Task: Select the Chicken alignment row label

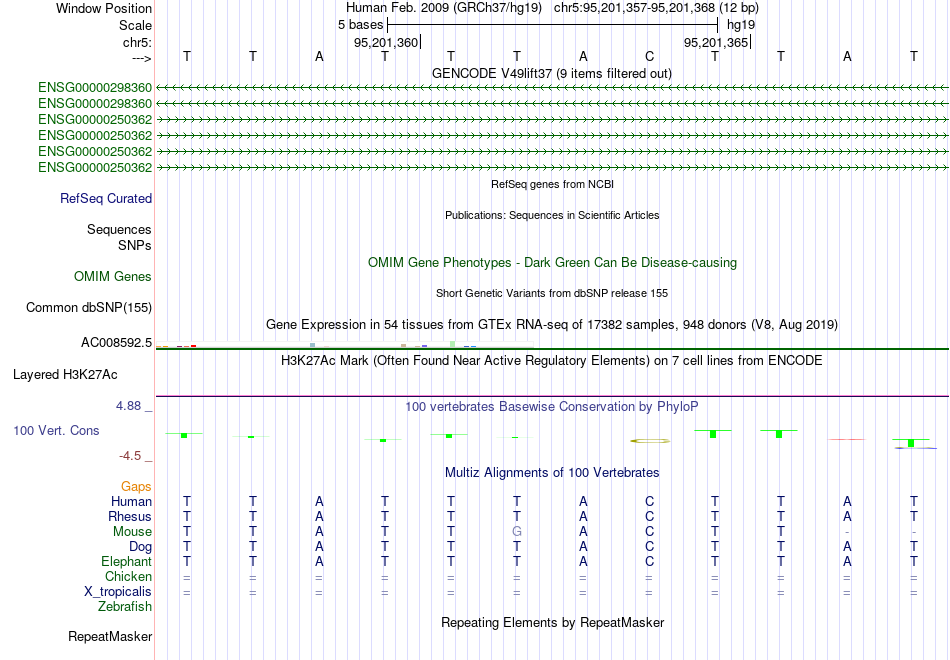Action: (x=128, y=577)
